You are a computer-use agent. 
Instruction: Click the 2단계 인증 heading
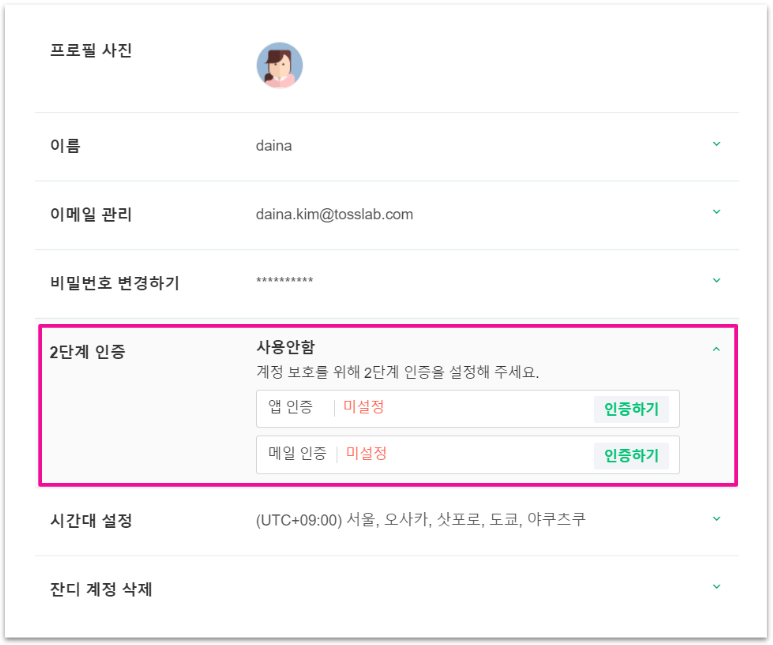tap(88, 351)
